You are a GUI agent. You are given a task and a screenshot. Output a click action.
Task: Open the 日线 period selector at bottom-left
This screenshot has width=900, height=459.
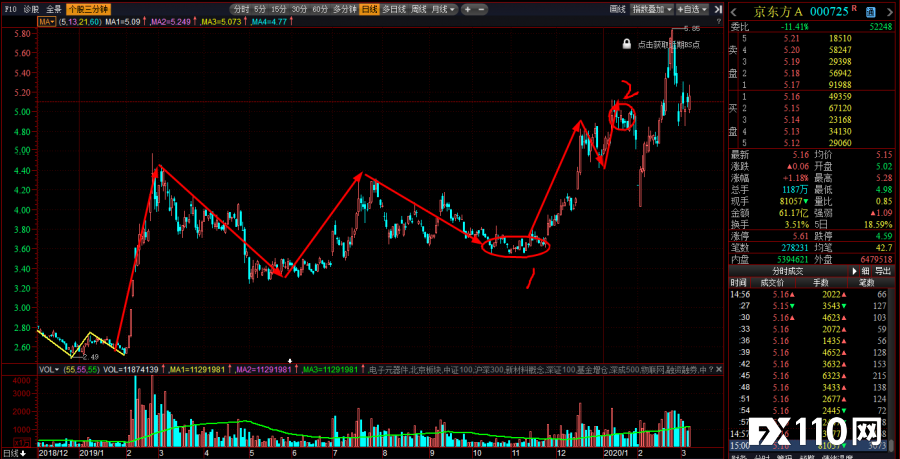(x=14, y=453)
